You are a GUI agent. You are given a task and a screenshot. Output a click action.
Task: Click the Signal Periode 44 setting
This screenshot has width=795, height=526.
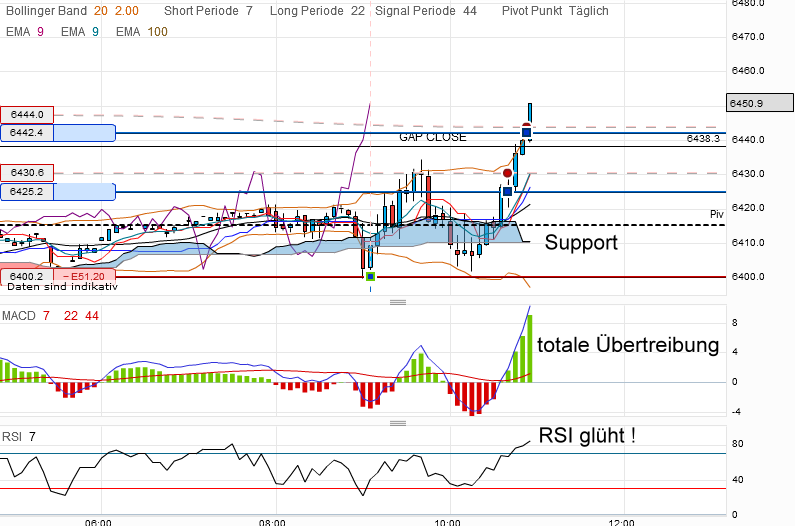coord(425,11)
